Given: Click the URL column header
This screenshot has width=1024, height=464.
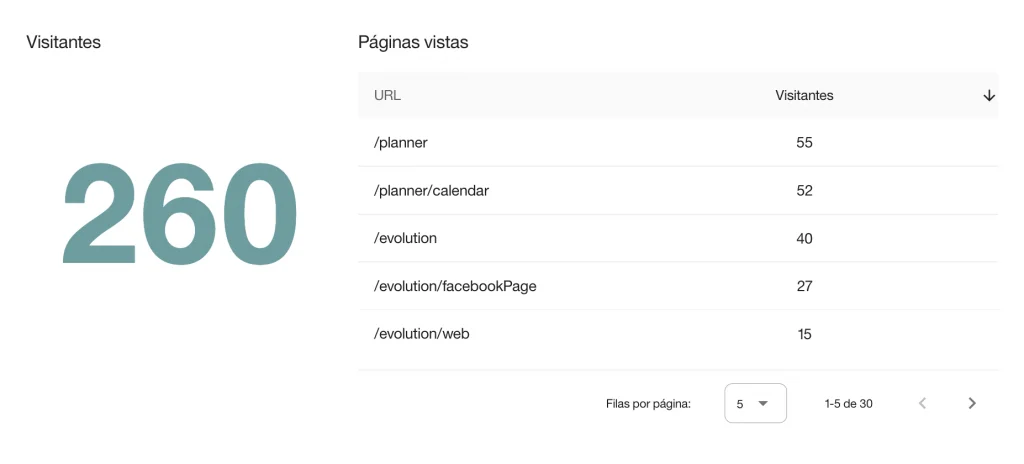Looking at the screenshot, I should 387,95.
